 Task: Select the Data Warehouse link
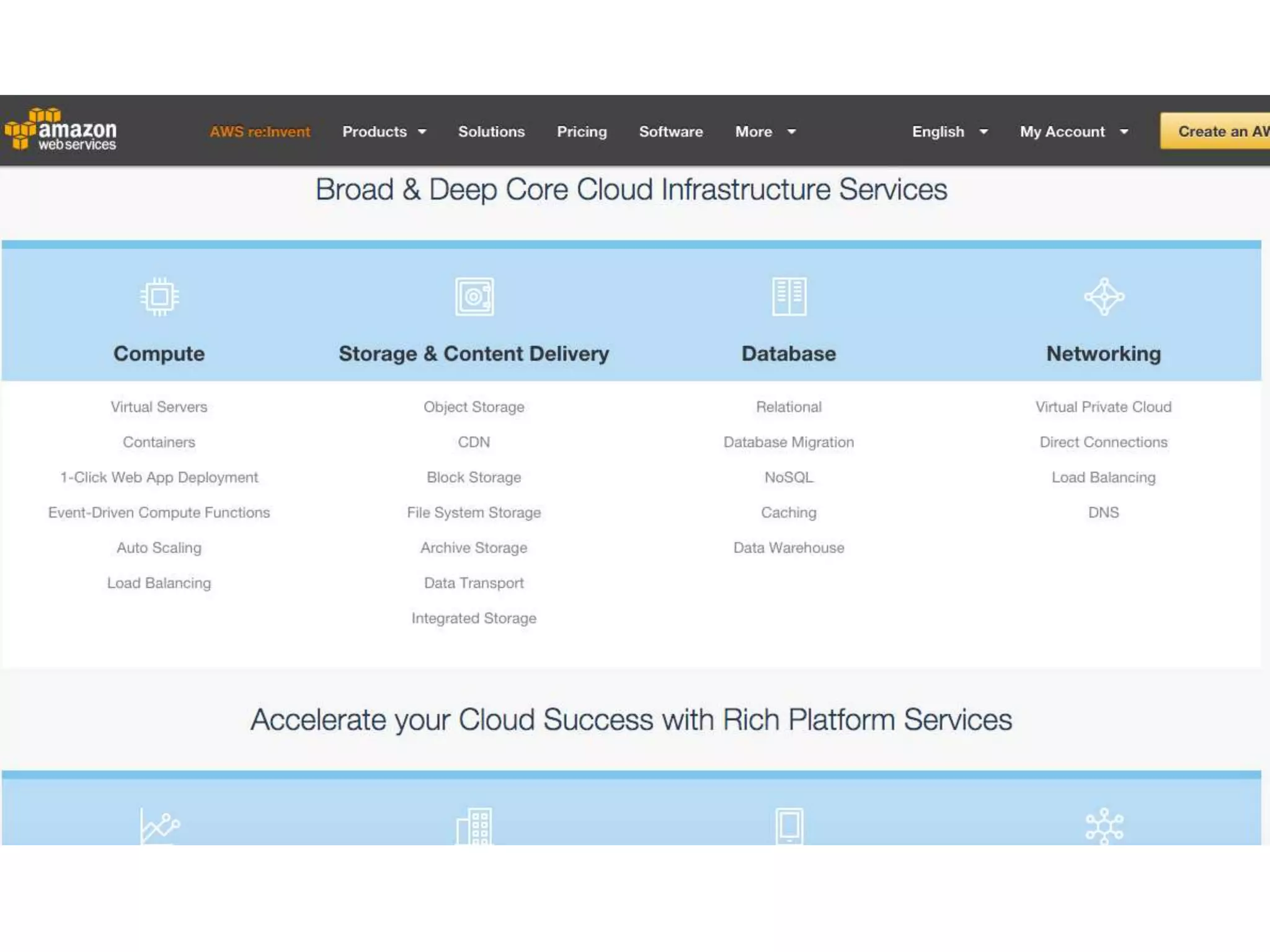pos(789,547)
